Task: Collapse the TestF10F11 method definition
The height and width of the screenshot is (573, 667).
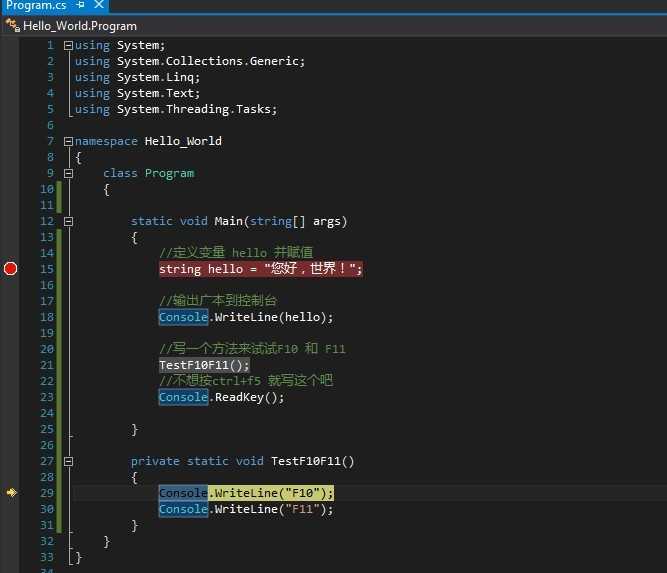Action: coord(68,461)
